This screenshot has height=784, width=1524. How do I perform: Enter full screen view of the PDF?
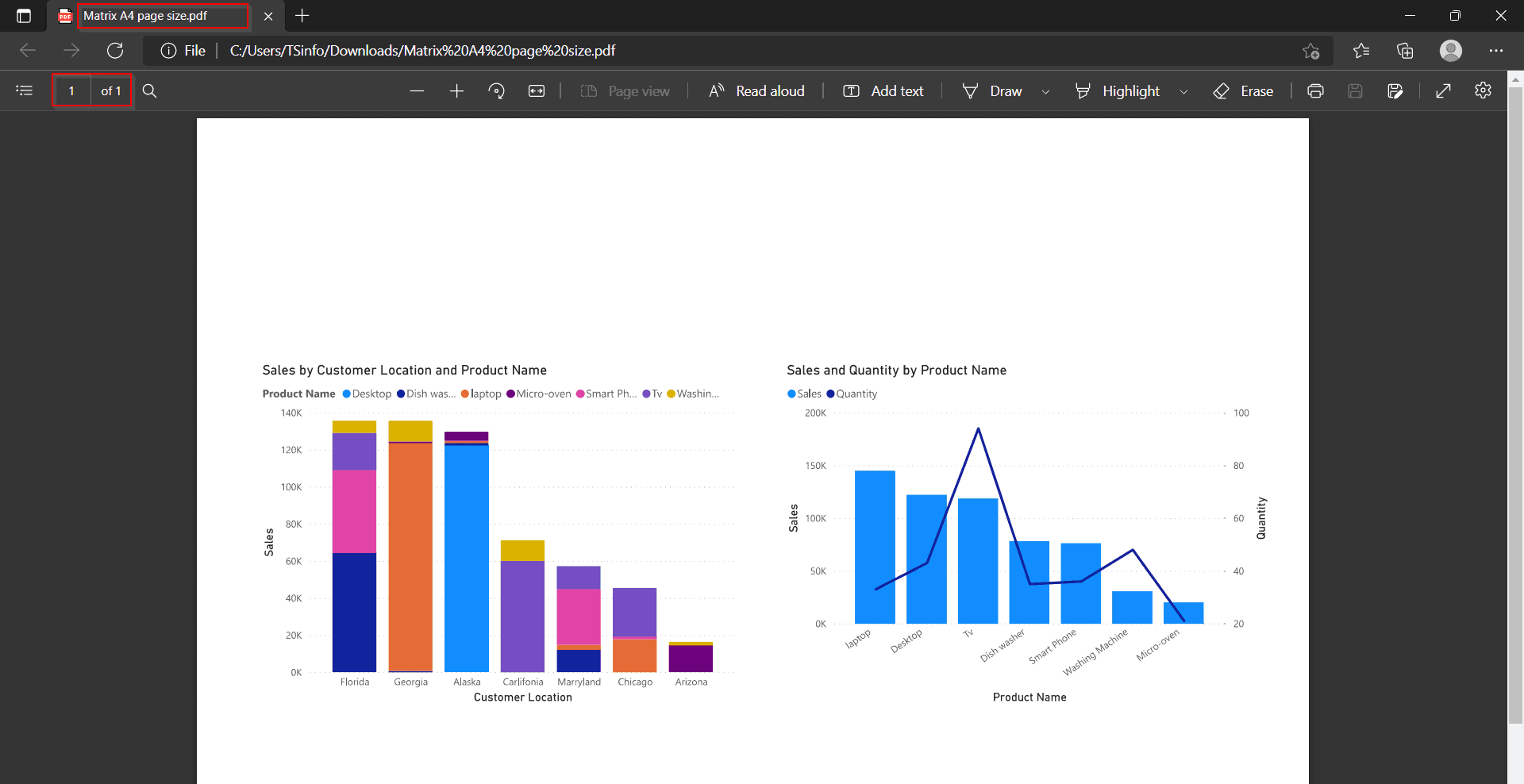coord(1443,90)
